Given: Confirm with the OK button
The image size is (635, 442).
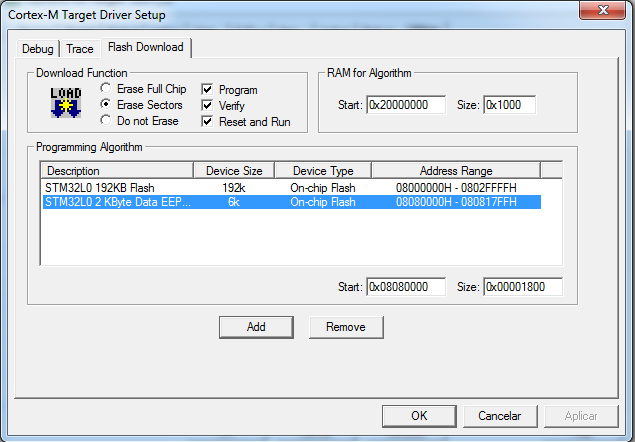Looking at the screenshot, I should [419, 416].
